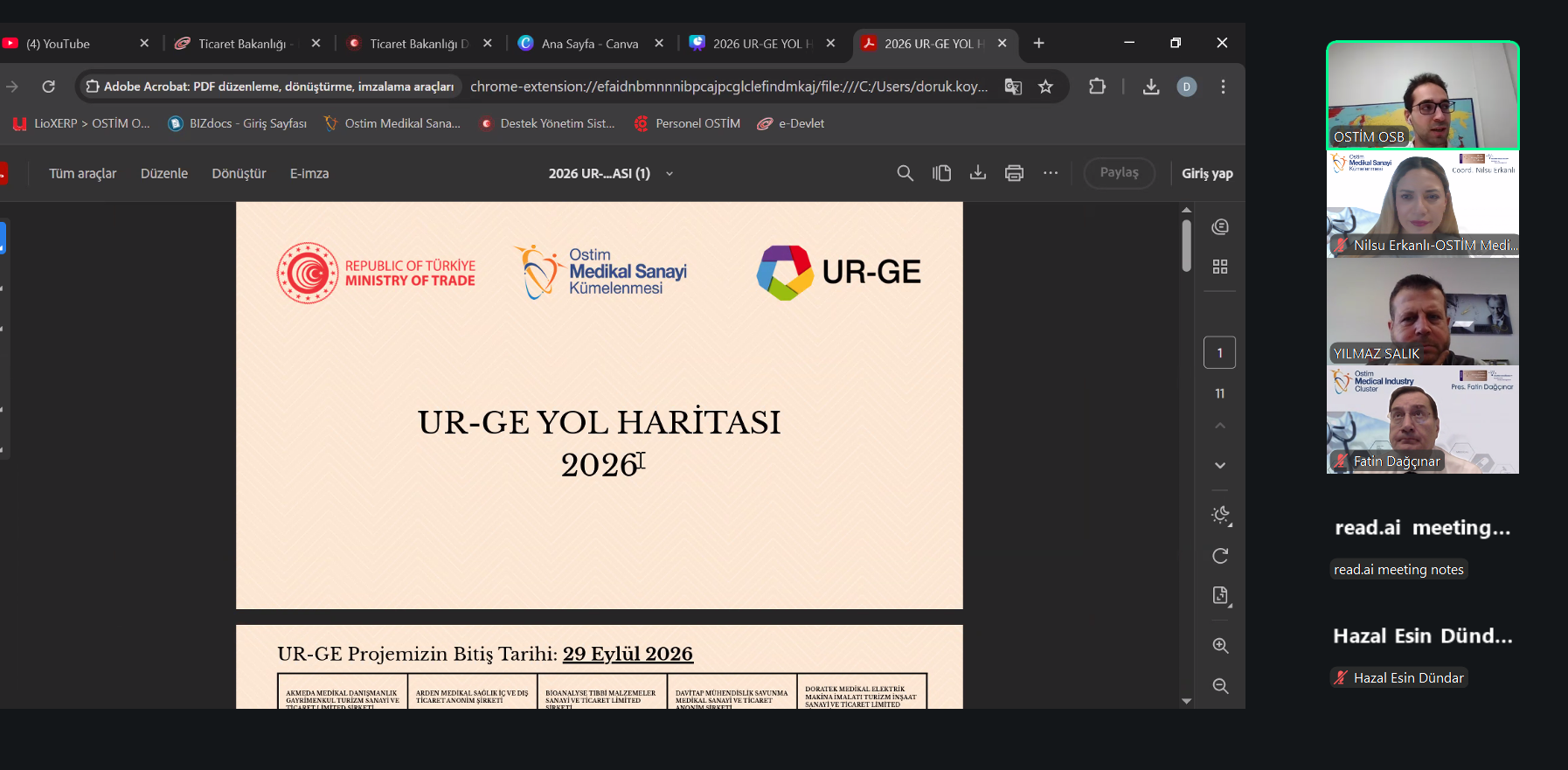This screenshot has height=770, width=1568.
Task: Rotate the page with the rotate icon
Action: 1220,556
